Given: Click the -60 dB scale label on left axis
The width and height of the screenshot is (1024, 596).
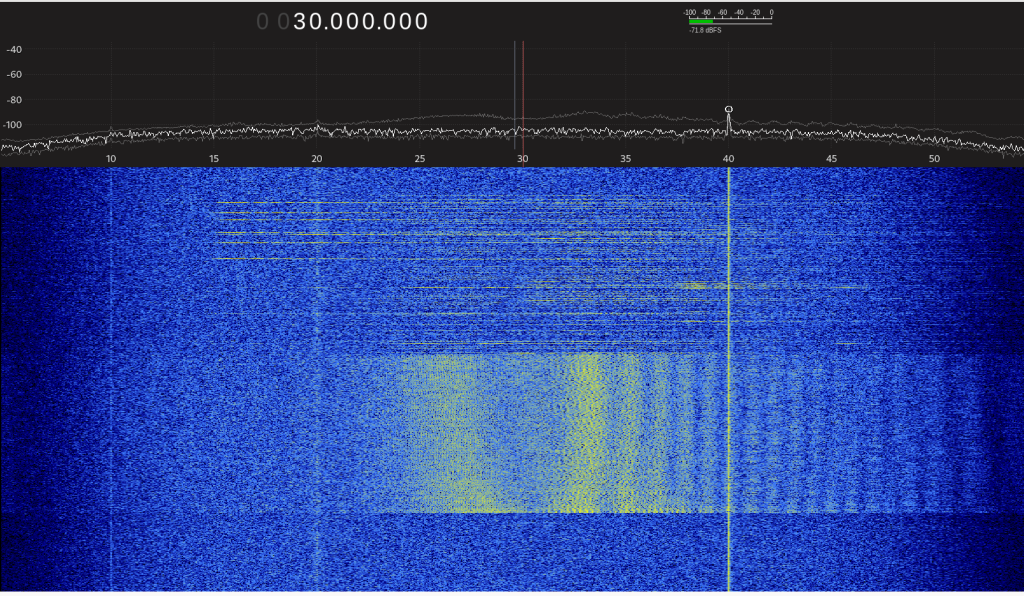Looking at the screenshot, I should pyautogui.click(x=14, y=74).
